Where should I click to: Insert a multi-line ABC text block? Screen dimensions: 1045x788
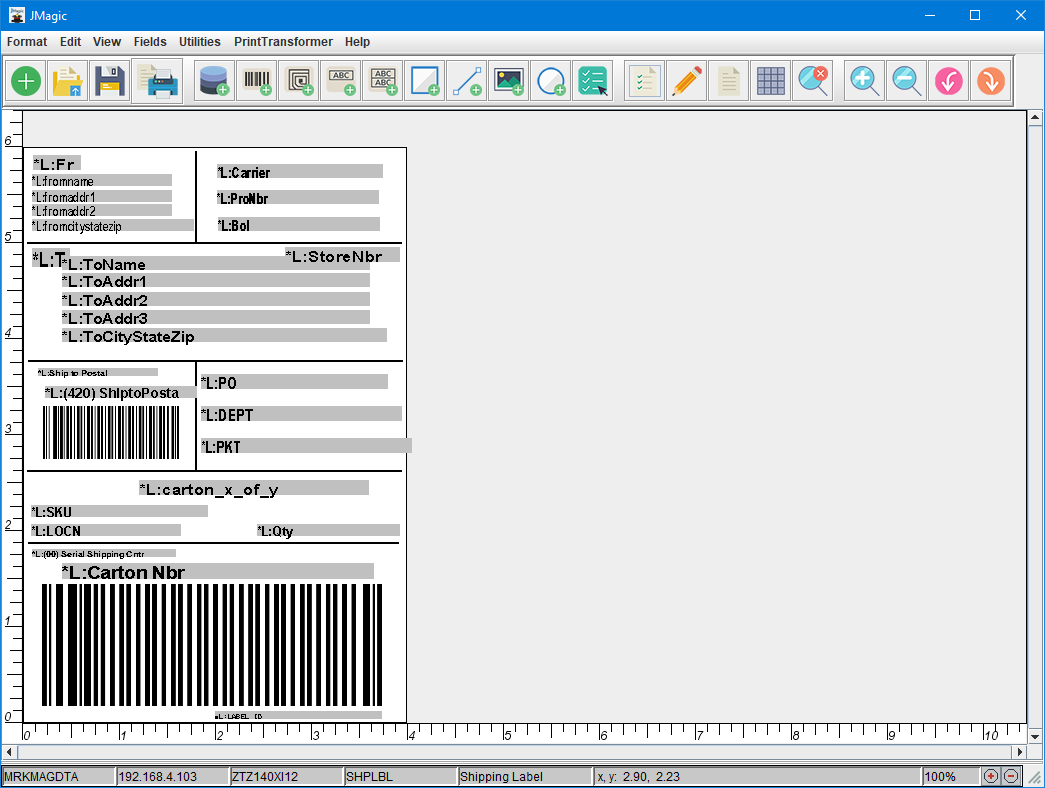(383, 81)
